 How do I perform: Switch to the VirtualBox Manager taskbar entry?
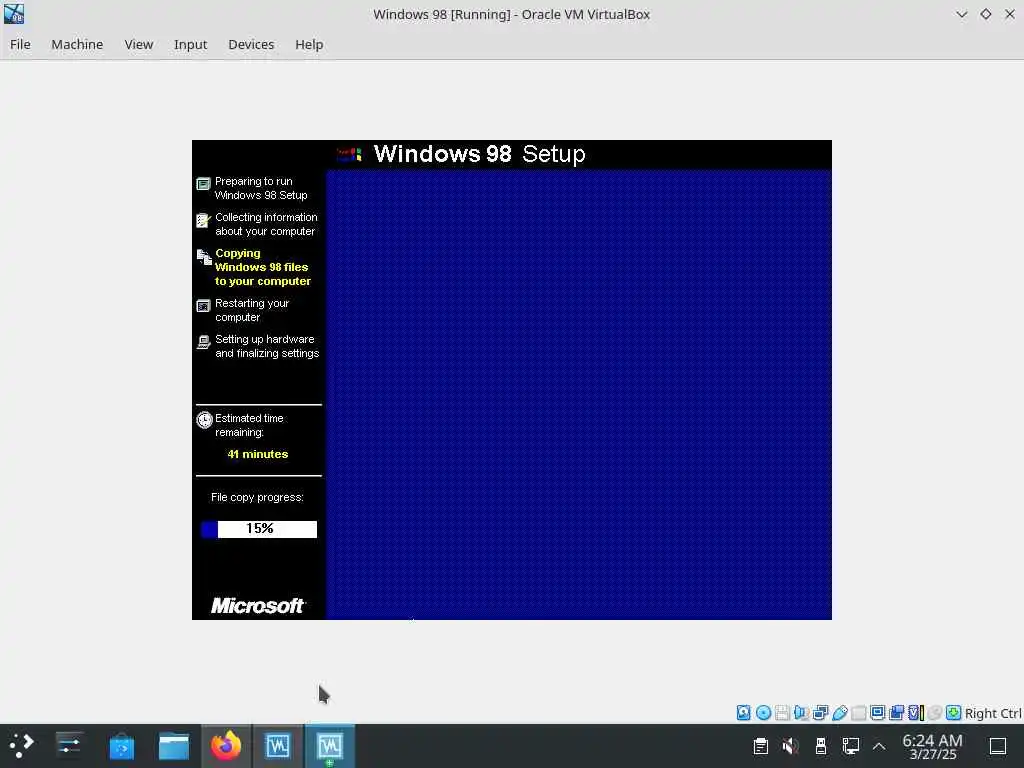(278, 746)
